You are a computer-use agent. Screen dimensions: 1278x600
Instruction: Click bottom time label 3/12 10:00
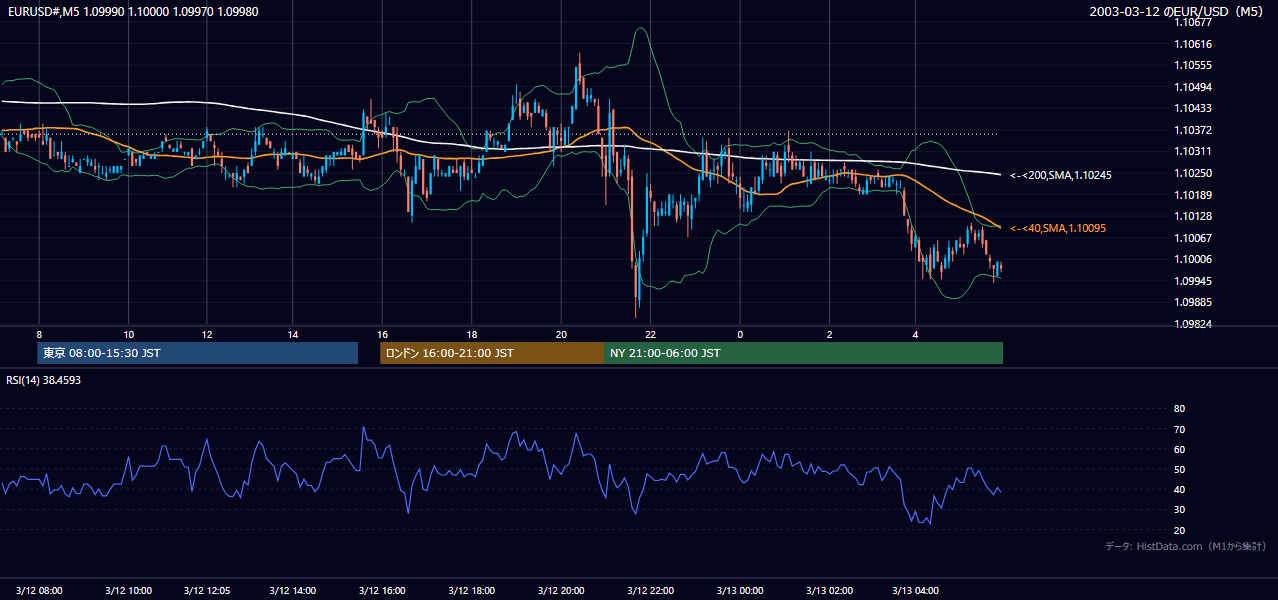(127, 590)
